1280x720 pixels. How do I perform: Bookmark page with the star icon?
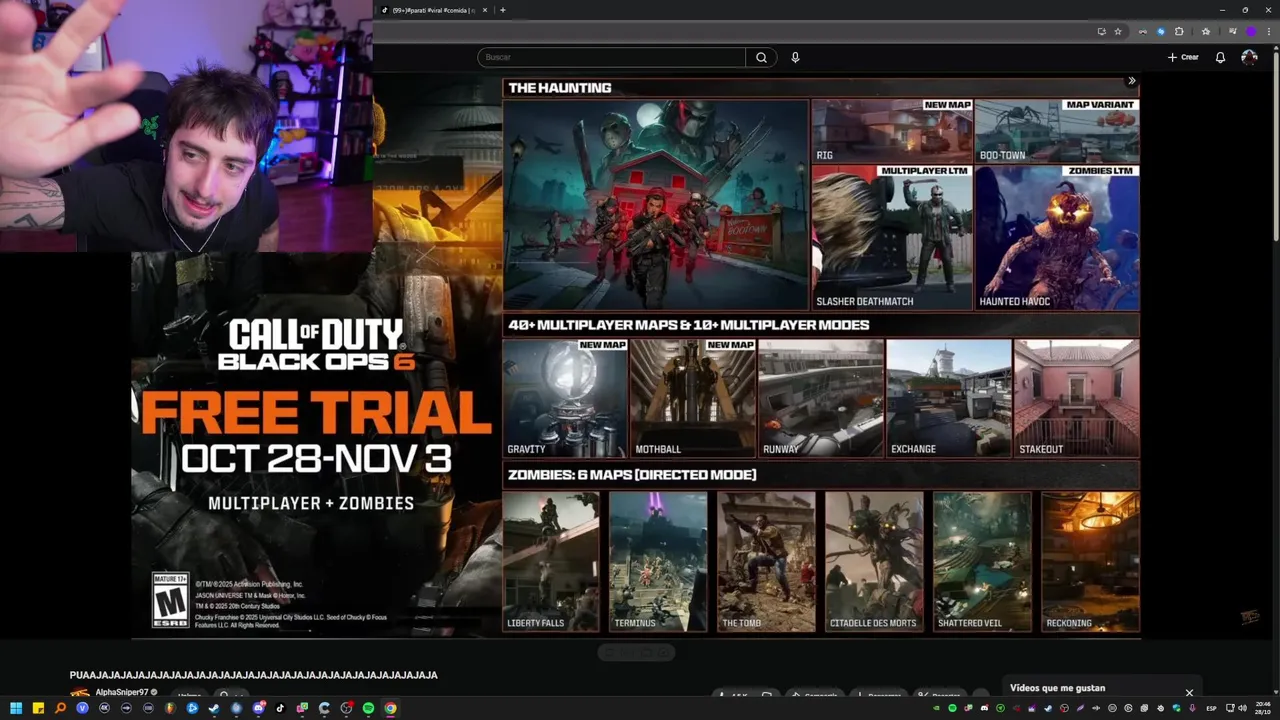1118,31
